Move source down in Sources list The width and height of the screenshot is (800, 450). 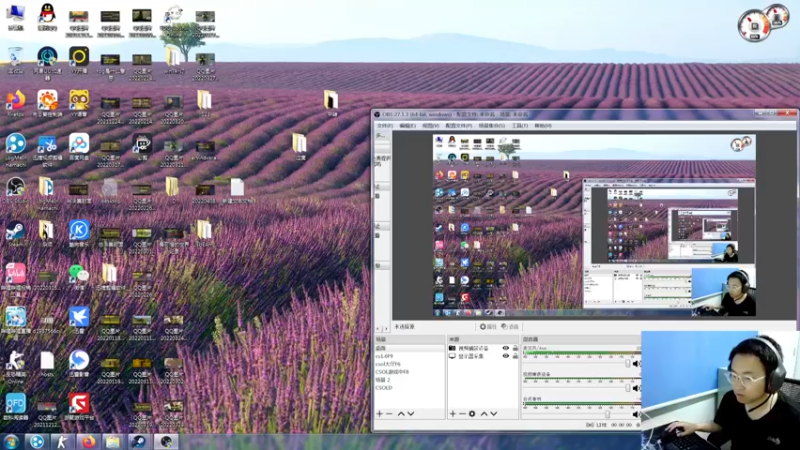tap(493, 414)
